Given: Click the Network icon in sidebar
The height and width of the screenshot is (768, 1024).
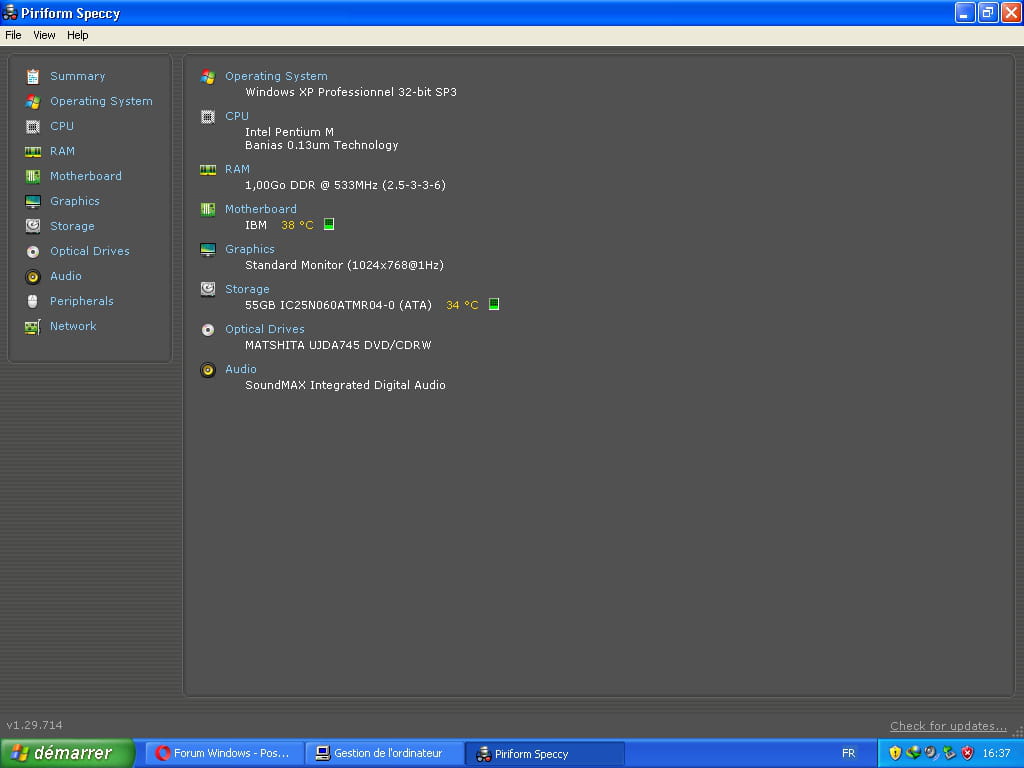Looking at the screenshot, I should 33,326.
